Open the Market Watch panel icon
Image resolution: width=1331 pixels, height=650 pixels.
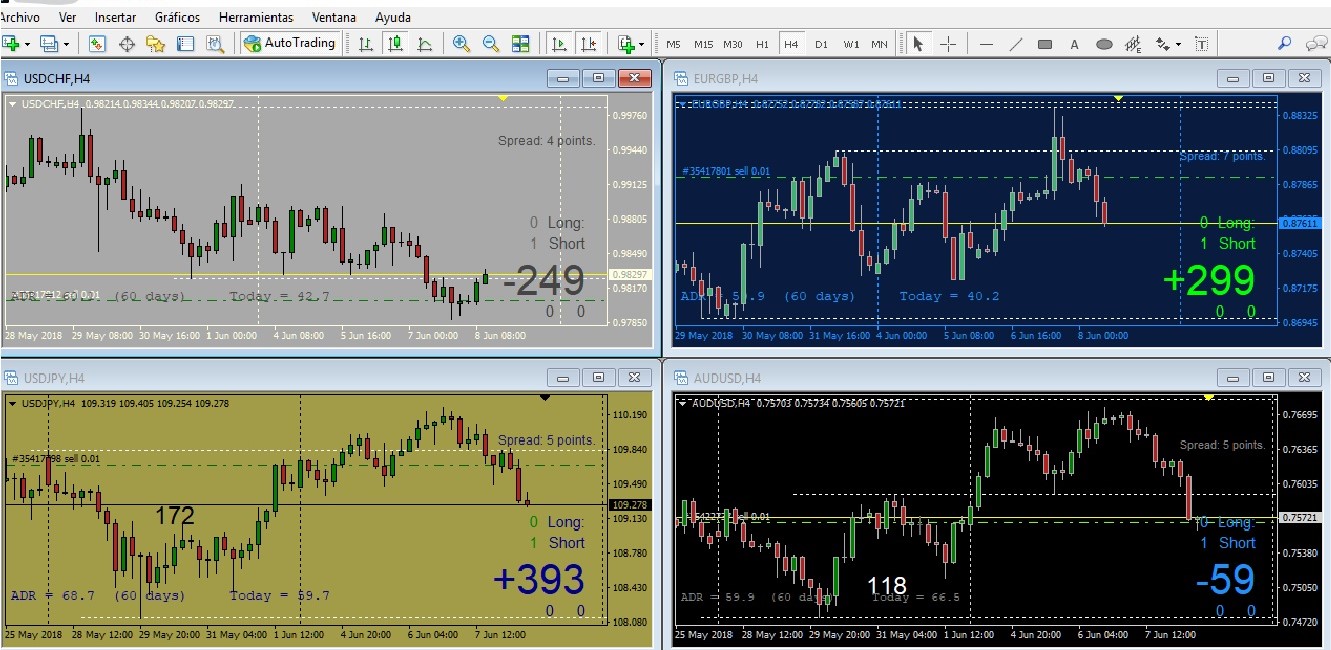pos(97,43)
